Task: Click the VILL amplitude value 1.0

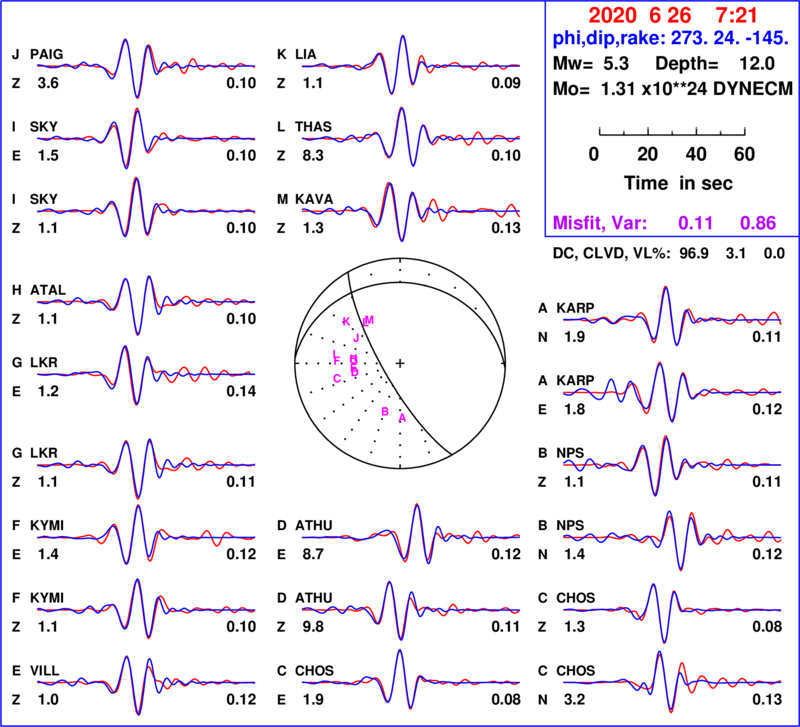Action: pos(48,699)
